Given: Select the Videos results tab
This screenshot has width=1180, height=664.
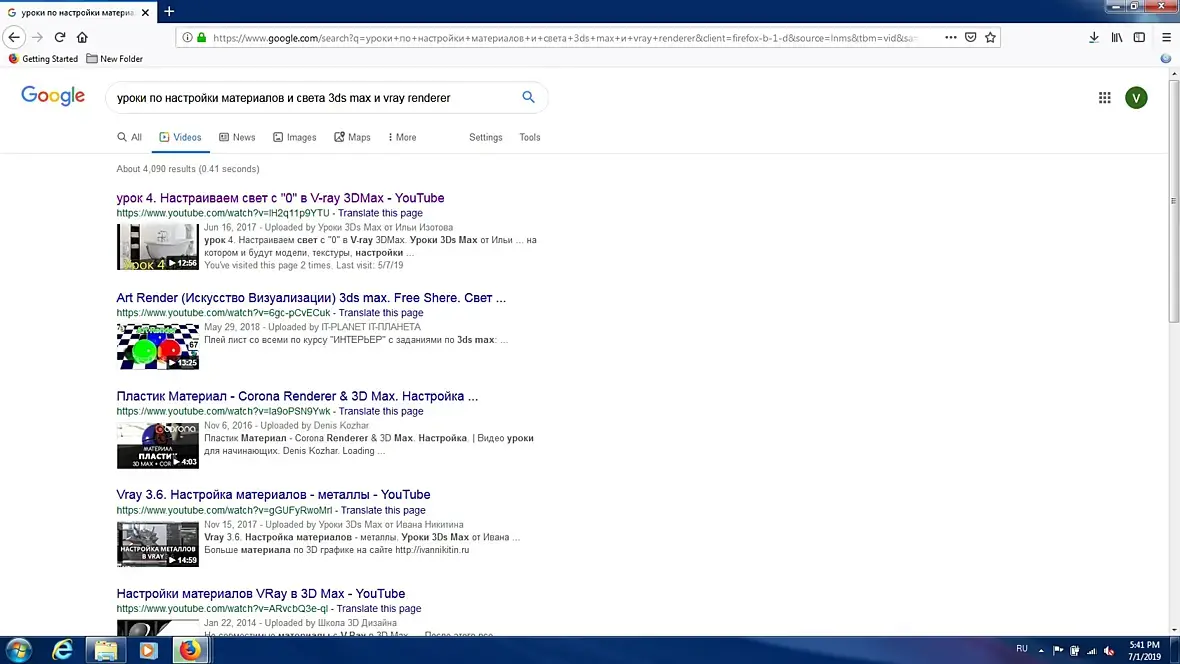Looking at the screenshot, I should pyautogui.click(x=181, y=137).
